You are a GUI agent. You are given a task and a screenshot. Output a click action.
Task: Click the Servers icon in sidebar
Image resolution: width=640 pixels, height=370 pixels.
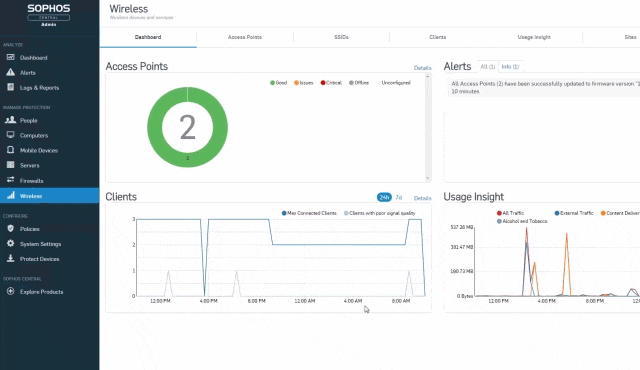[x=11, y=165]
